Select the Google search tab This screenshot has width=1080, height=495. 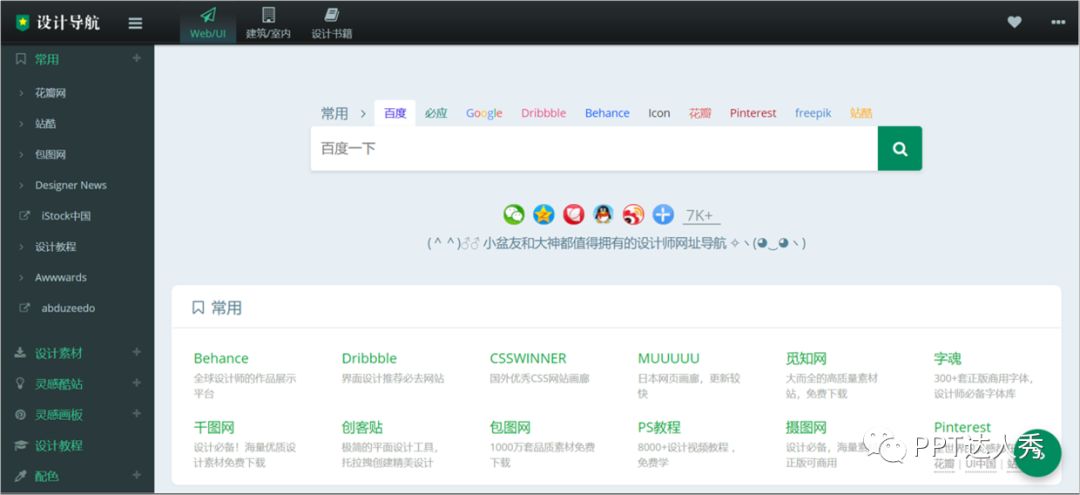point(484,113)
